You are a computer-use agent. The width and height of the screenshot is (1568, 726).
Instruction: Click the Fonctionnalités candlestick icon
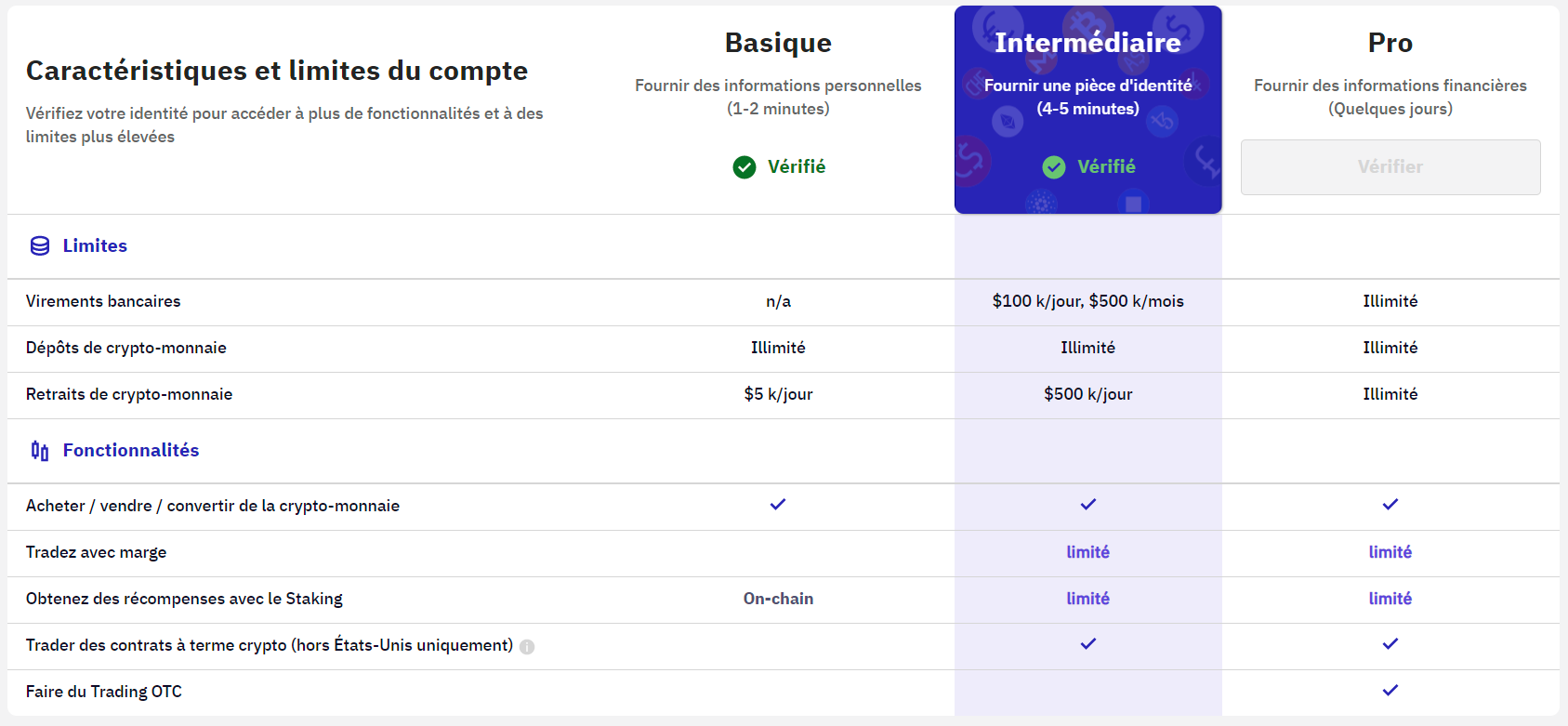[x=40, y=451]
